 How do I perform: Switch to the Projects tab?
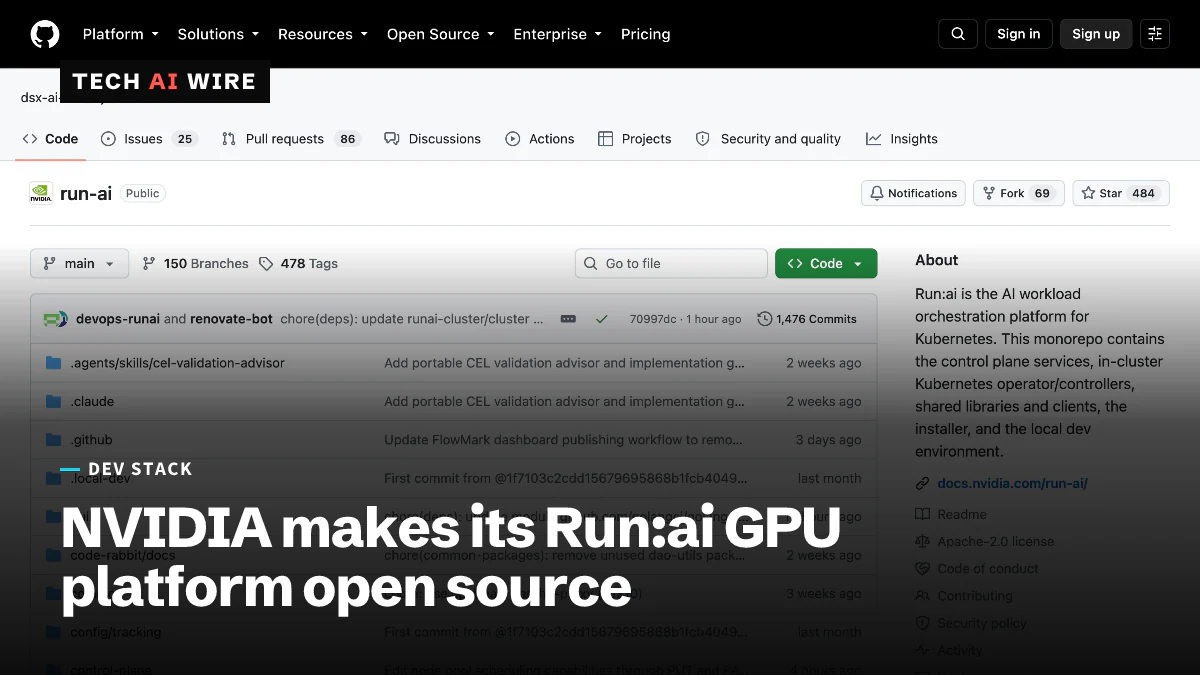[634, 139]
